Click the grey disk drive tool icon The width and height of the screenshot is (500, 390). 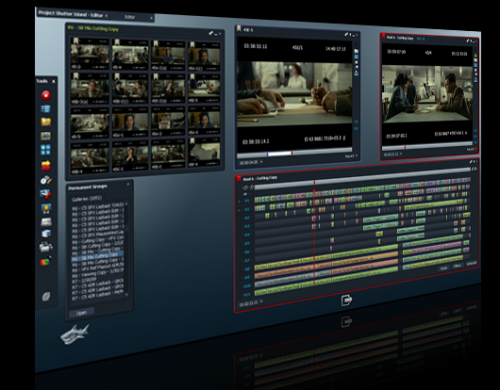tap(46, 222)
